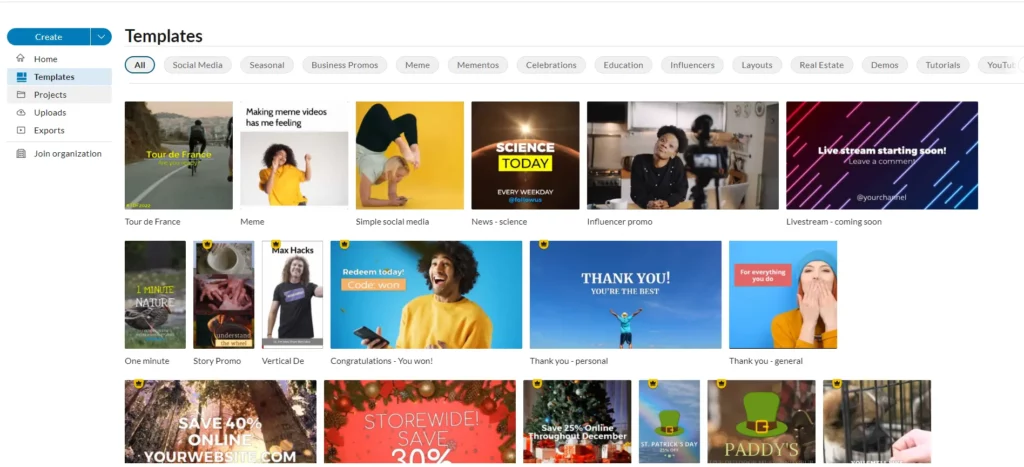The image size is (1024, 467).
Task: Filter templates by Business Promos
Action: coord(345,65)
